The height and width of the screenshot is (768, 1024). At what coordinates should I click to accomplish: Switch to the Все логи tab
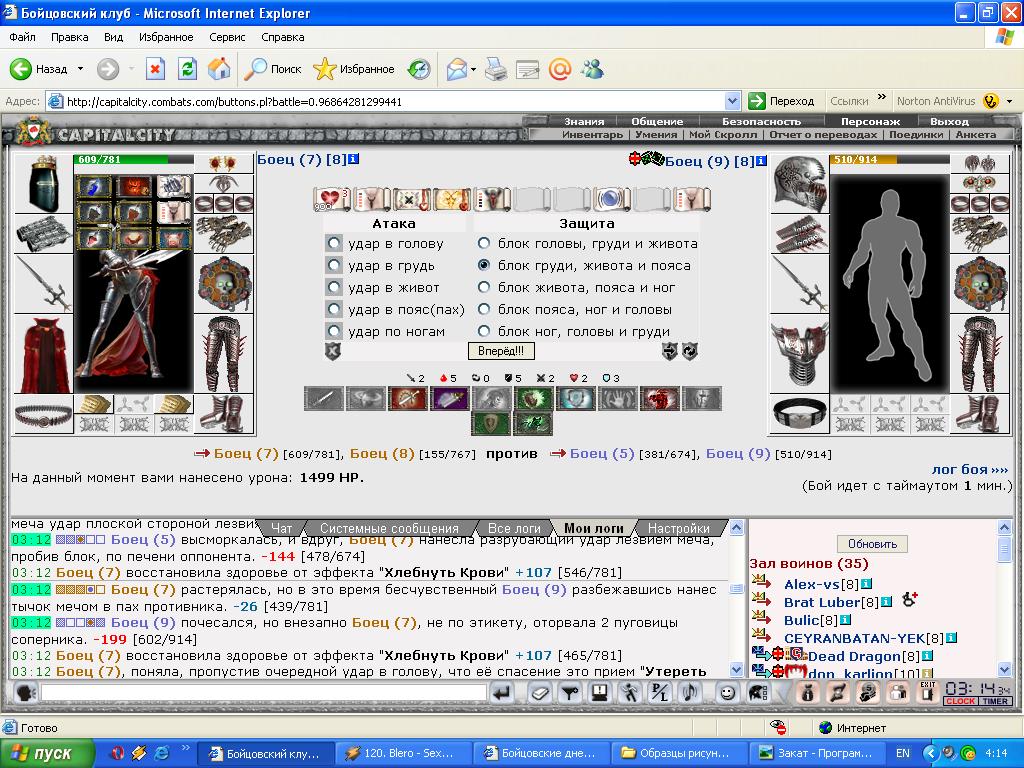point(514,528)
